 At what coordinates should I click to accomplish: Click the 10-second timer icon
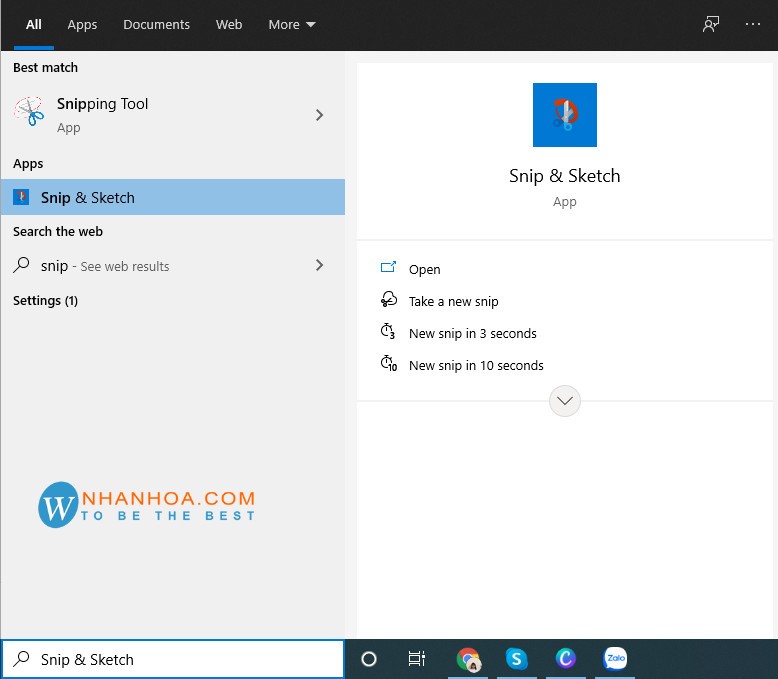389,364
